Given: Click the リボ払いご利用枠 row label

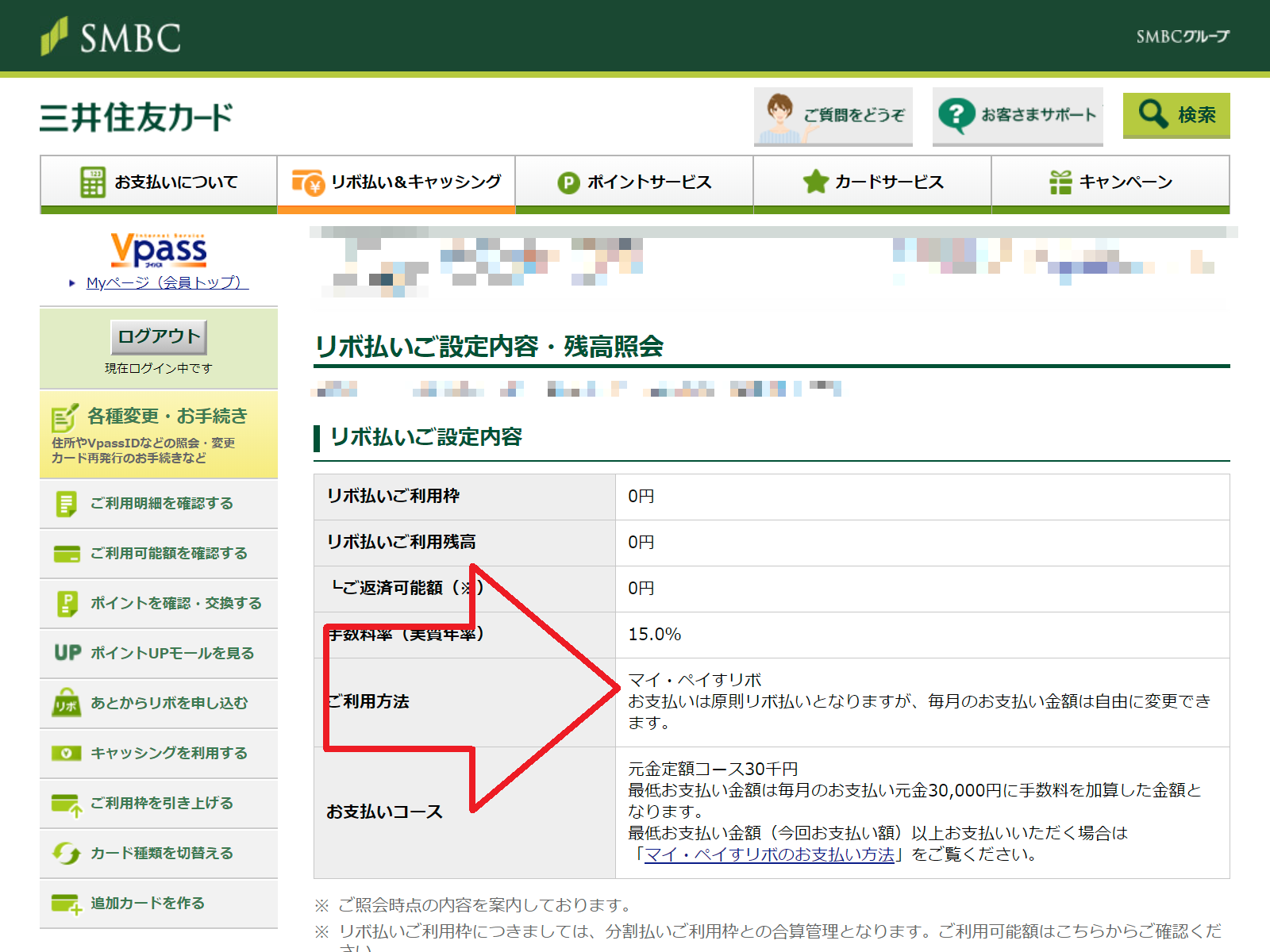Looking at the screenshot, I should click(393, 496).
